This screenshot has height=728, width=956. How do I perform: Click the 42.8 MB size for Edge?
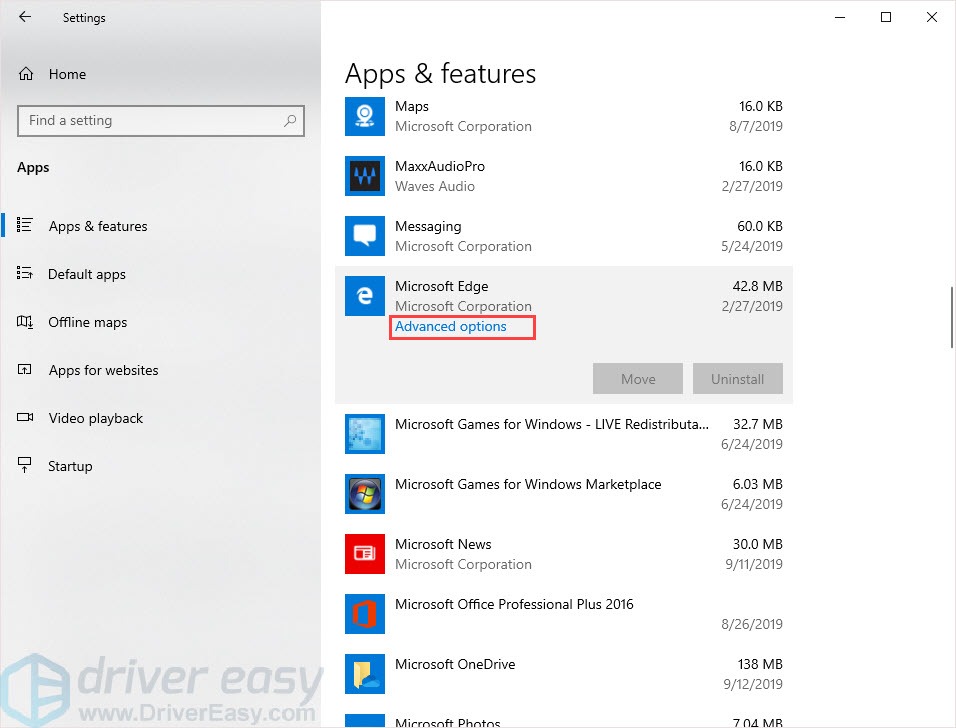[757, 286]
